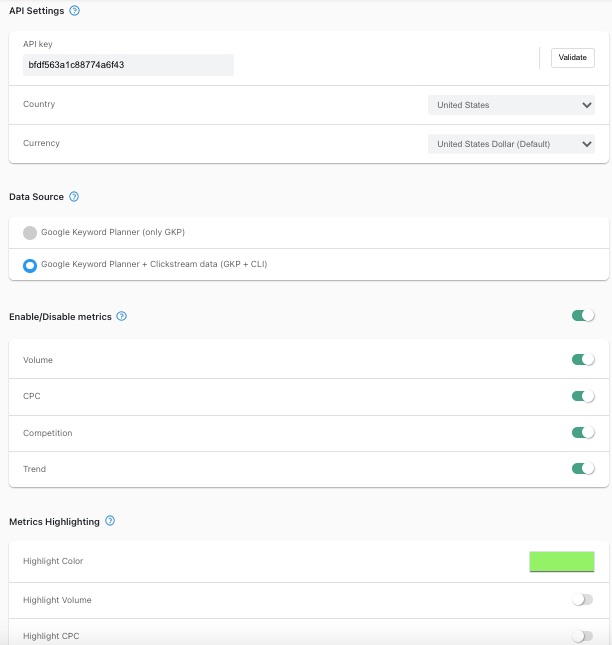The height and width of the screenshot is (645, 612).
Task: Click the Country dropdown chevron arrow
Action: pos(586,105)
